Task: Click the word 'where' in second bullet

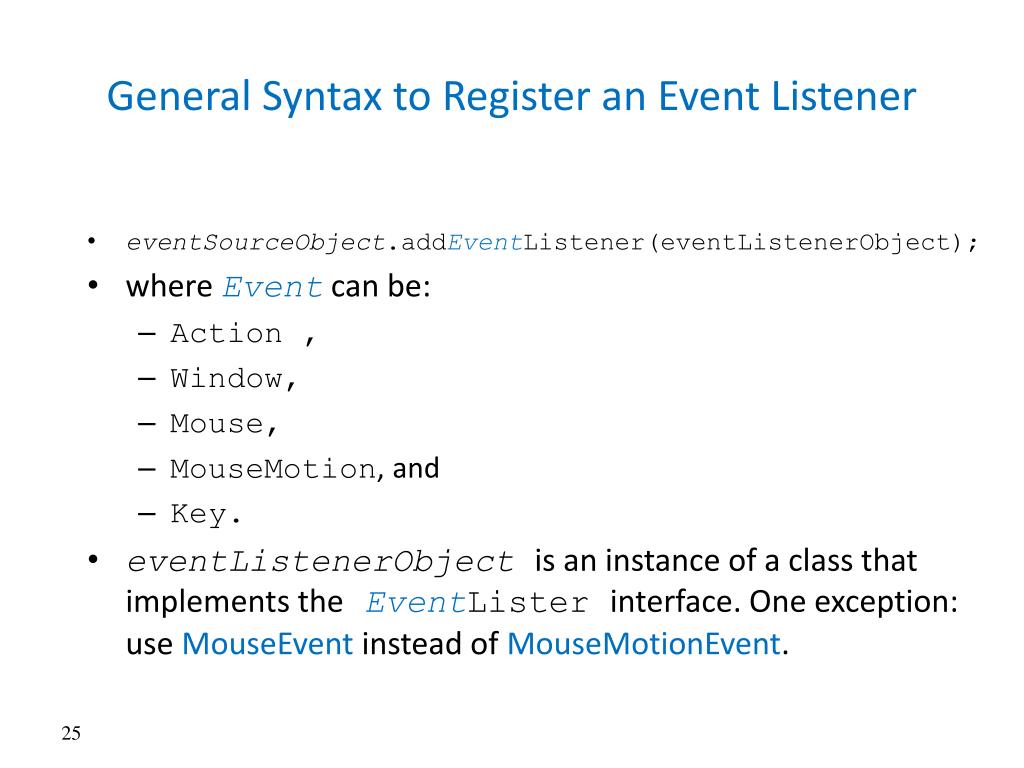Action: (170, 288)
